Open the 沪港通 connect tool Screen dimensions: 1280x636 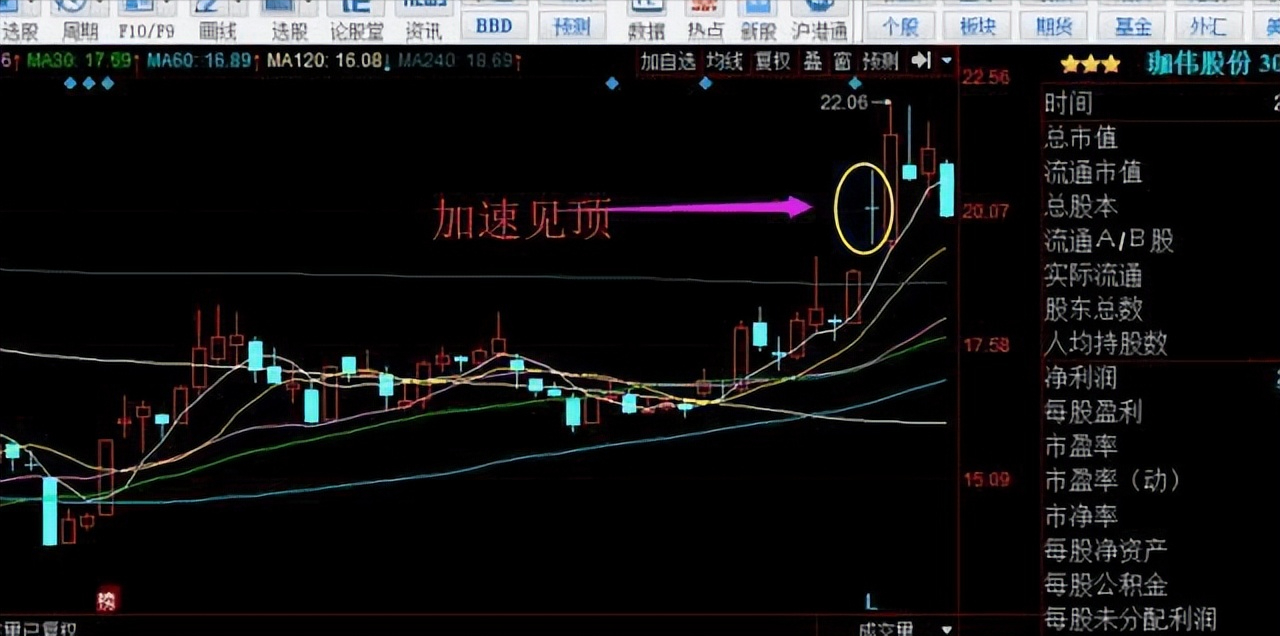819,20
